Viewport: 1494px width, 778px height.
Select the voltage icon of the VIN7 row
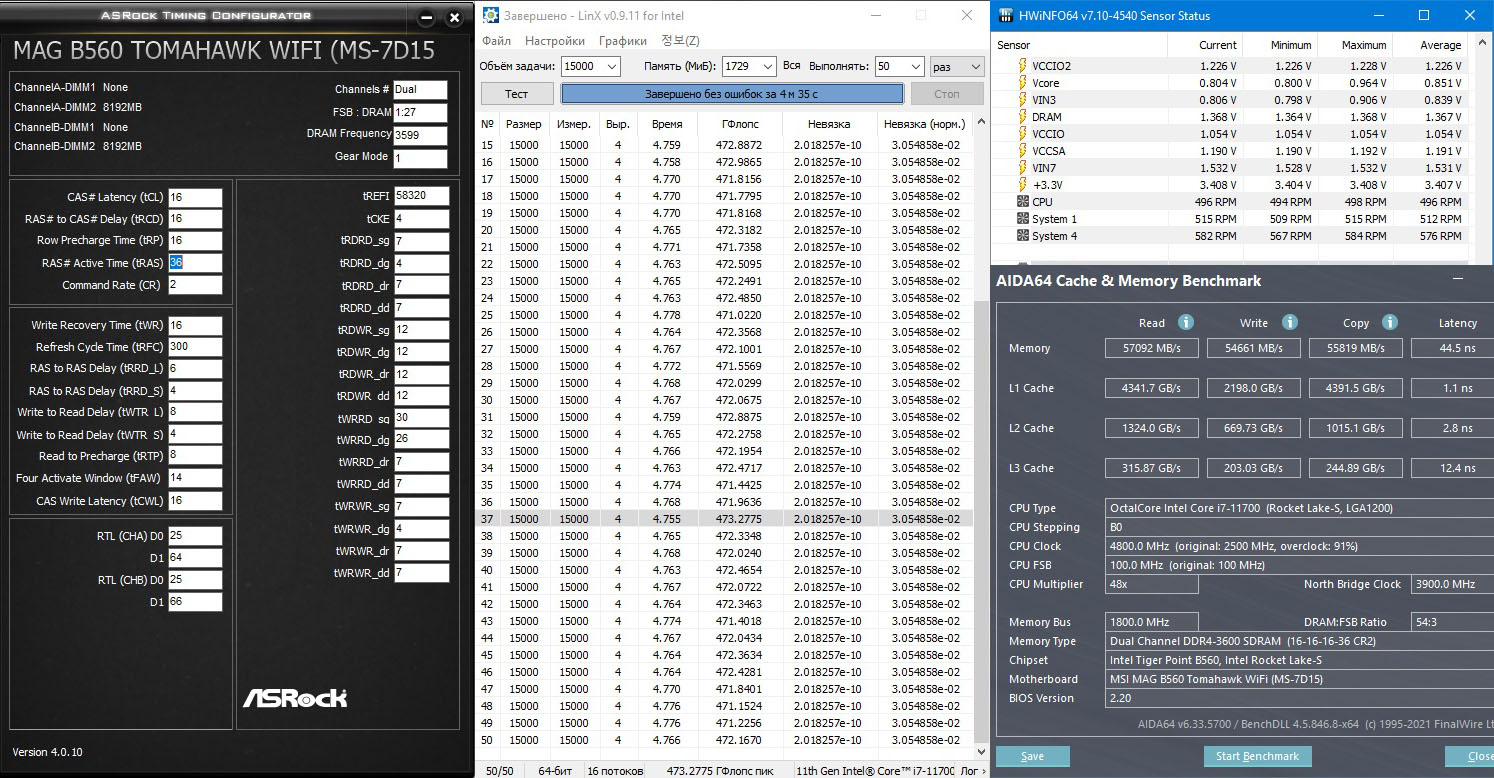coord(1022,168)
